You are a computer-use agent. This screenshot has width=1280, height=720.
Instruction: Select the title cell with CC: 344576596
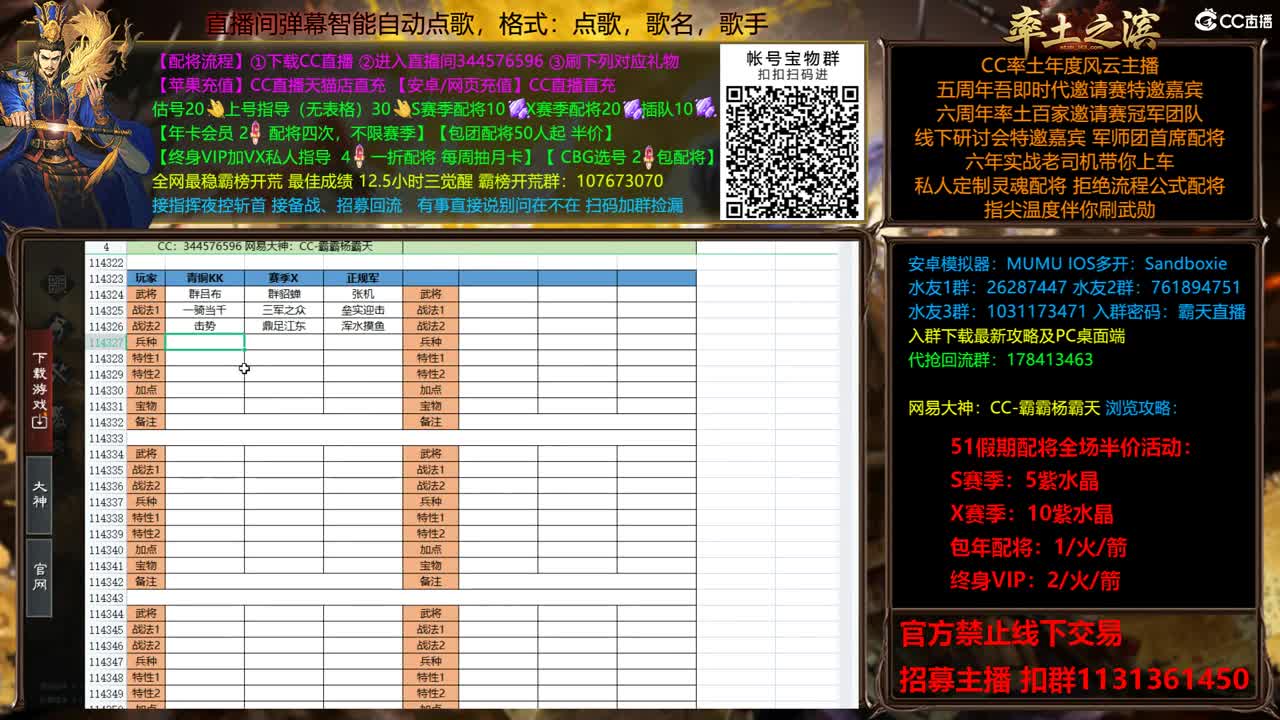tap(265, 246)
